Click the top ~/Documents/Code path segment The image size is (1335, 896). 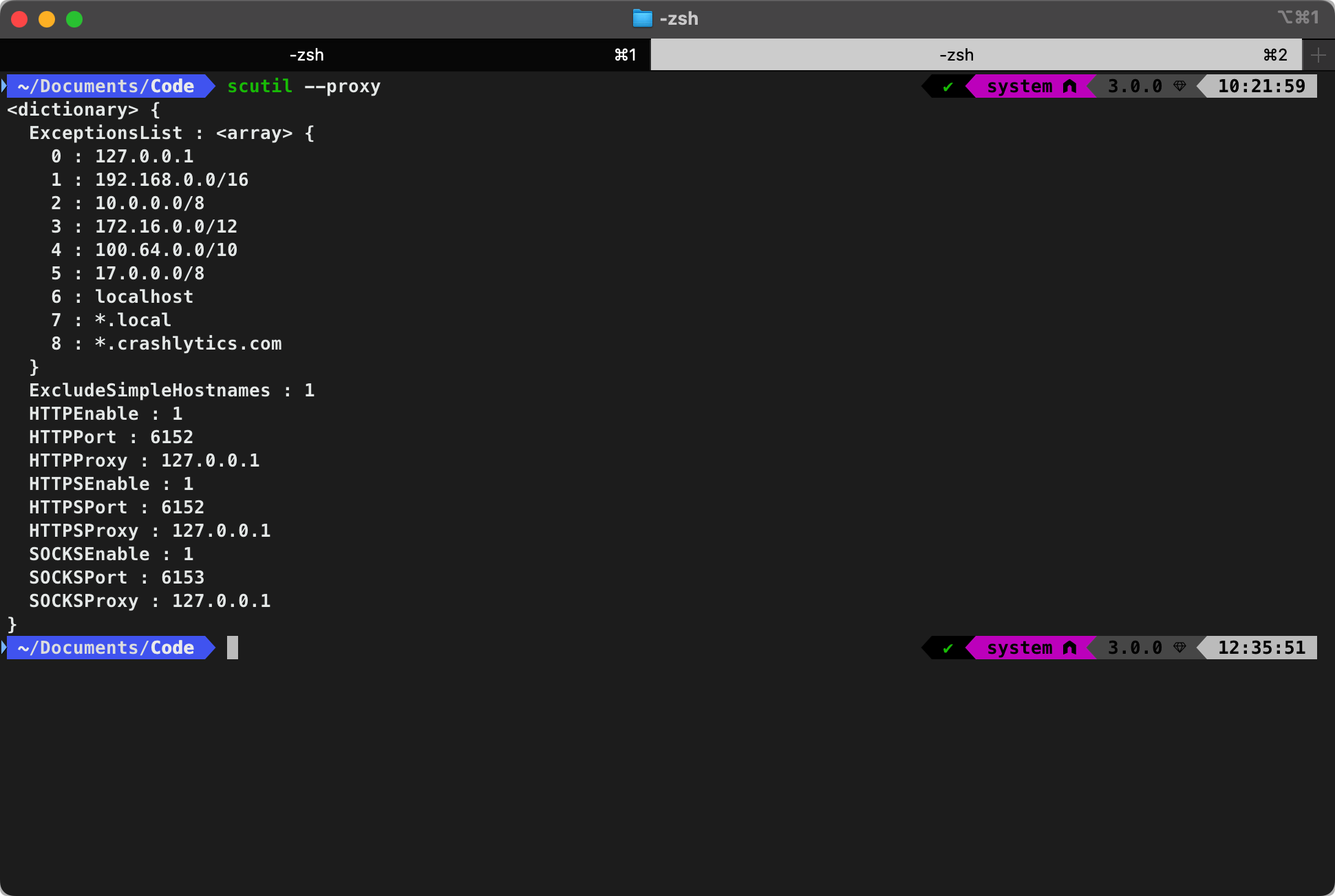point(106,87)
